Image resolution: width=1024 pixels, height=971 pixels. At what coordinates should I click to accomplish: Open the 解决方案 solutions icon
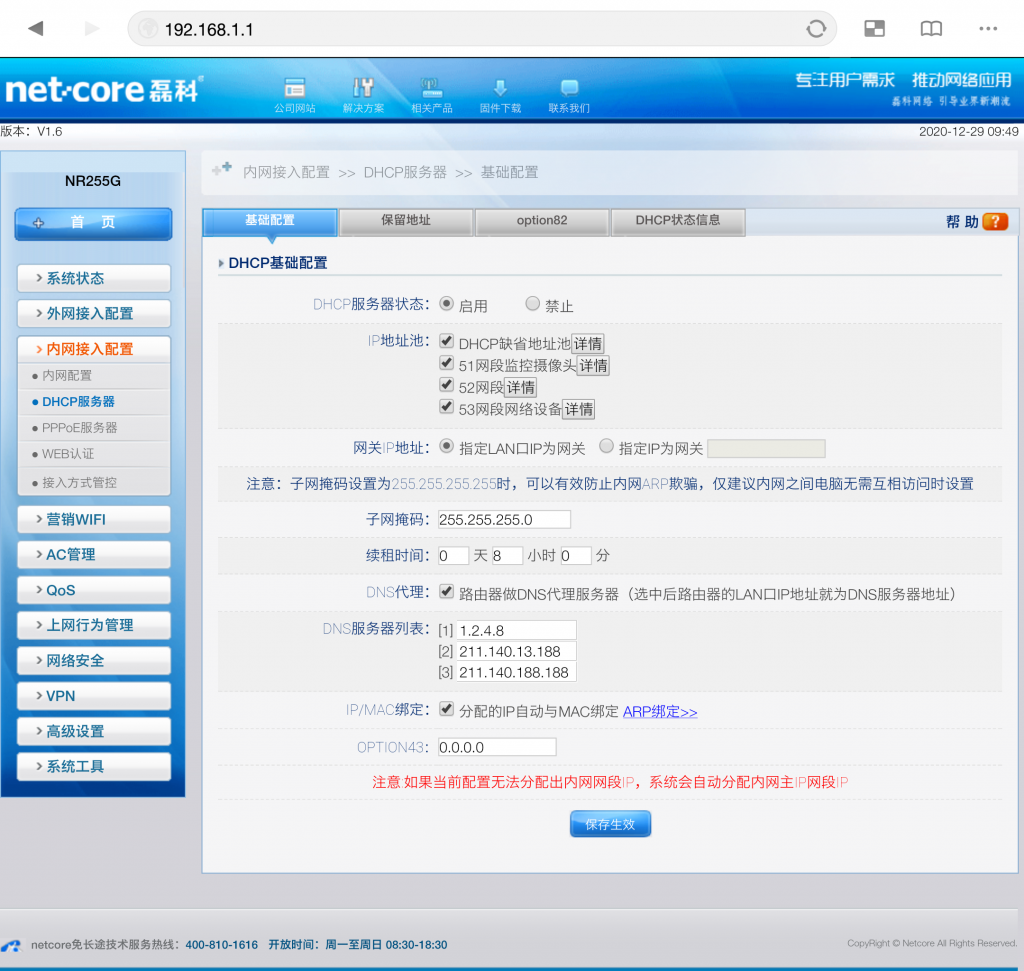click(x=363, y=88)
